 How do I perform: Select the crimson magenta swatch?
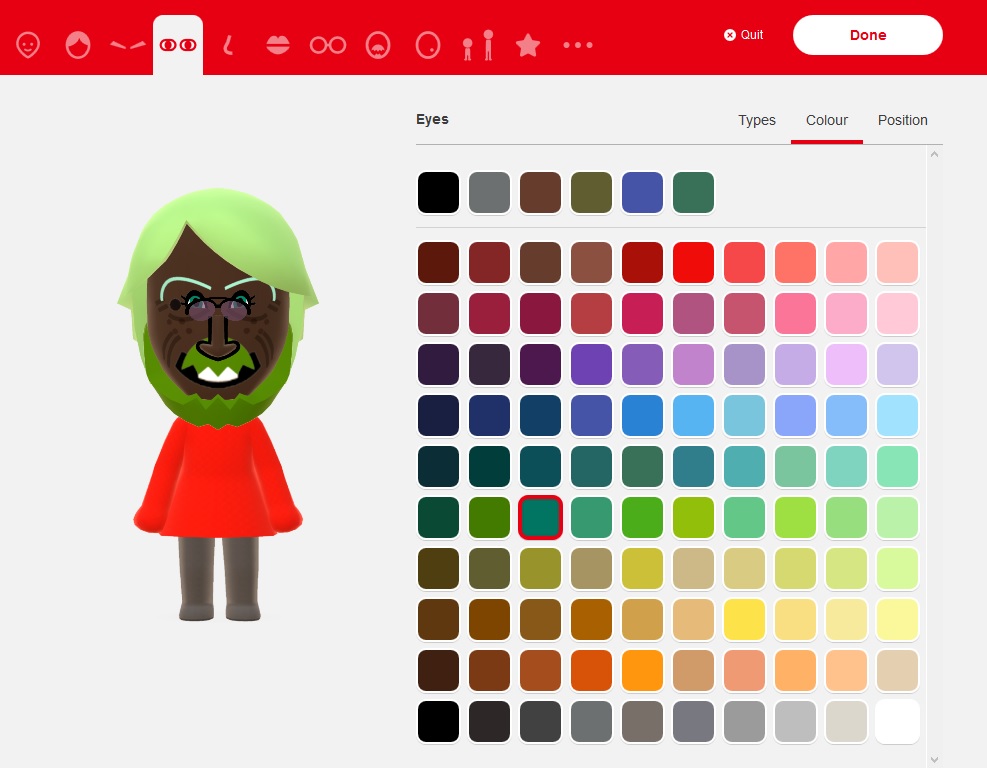coord(642,313)
